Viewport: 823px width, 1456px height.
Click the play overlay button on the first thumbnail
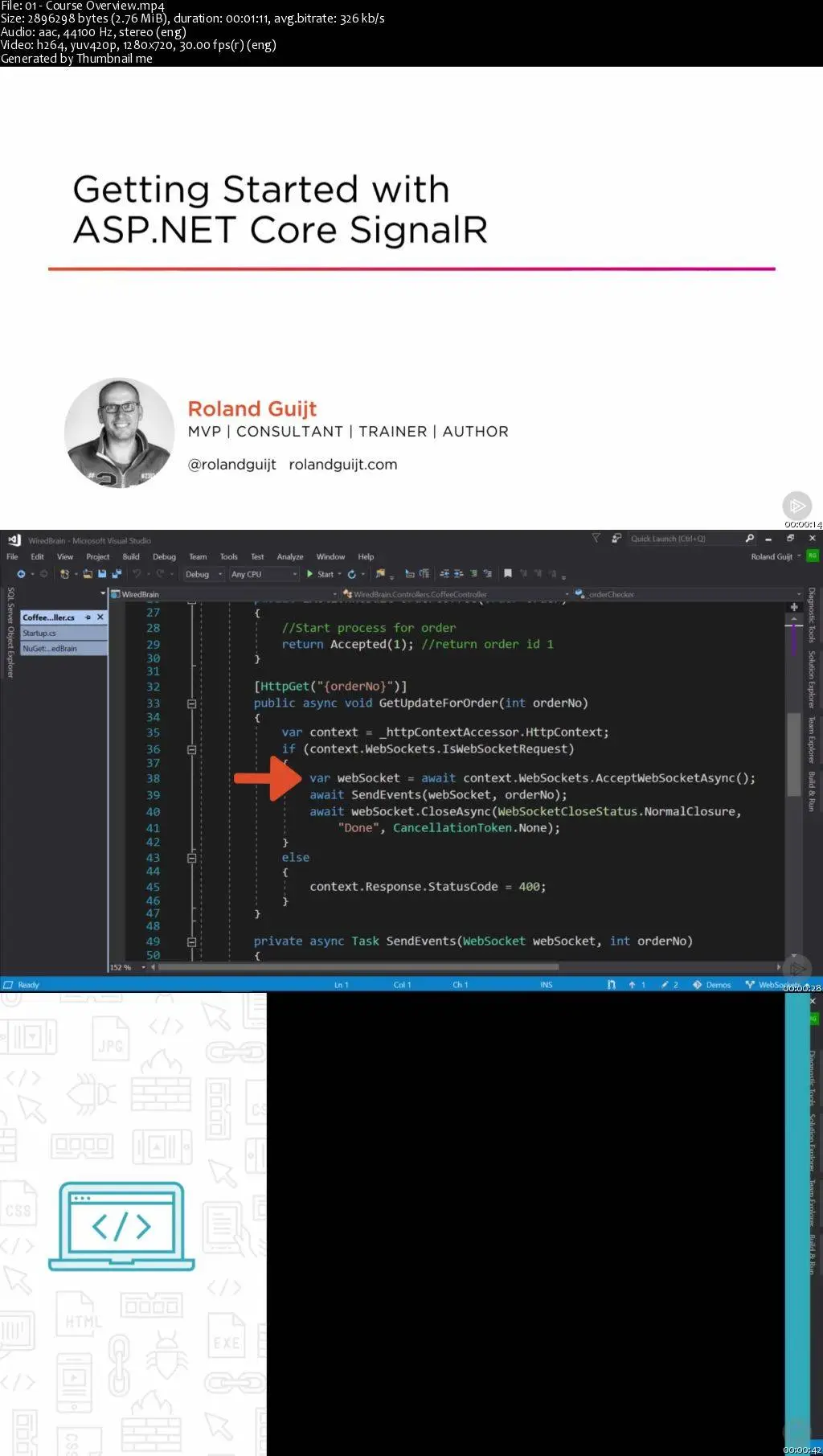(796, 506)
